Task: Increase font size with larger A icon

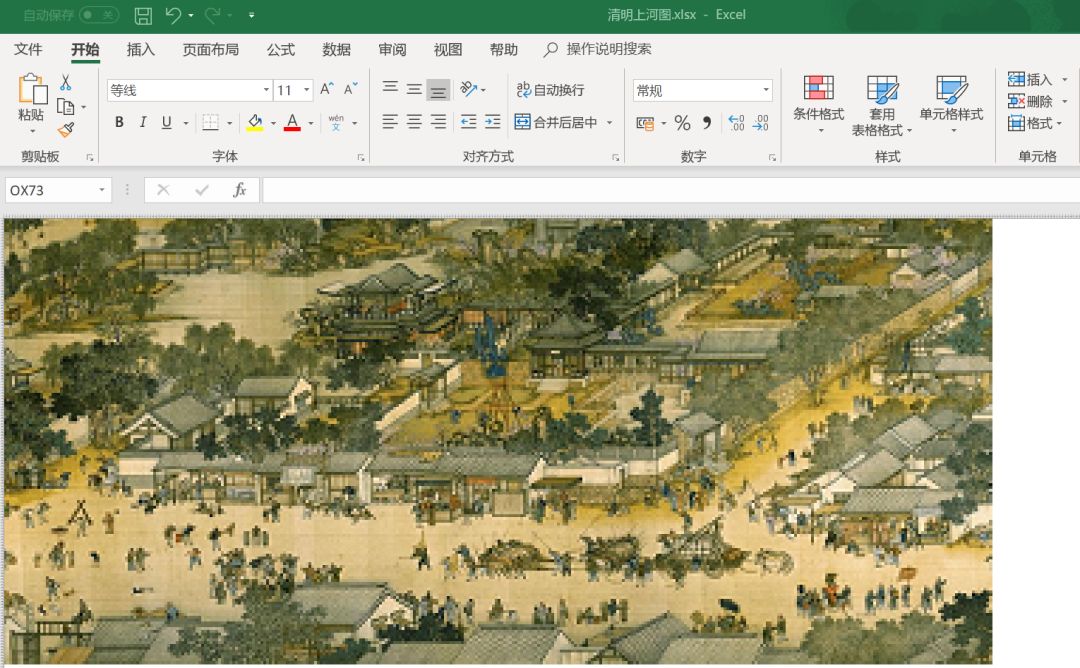Action: point(326,90)
